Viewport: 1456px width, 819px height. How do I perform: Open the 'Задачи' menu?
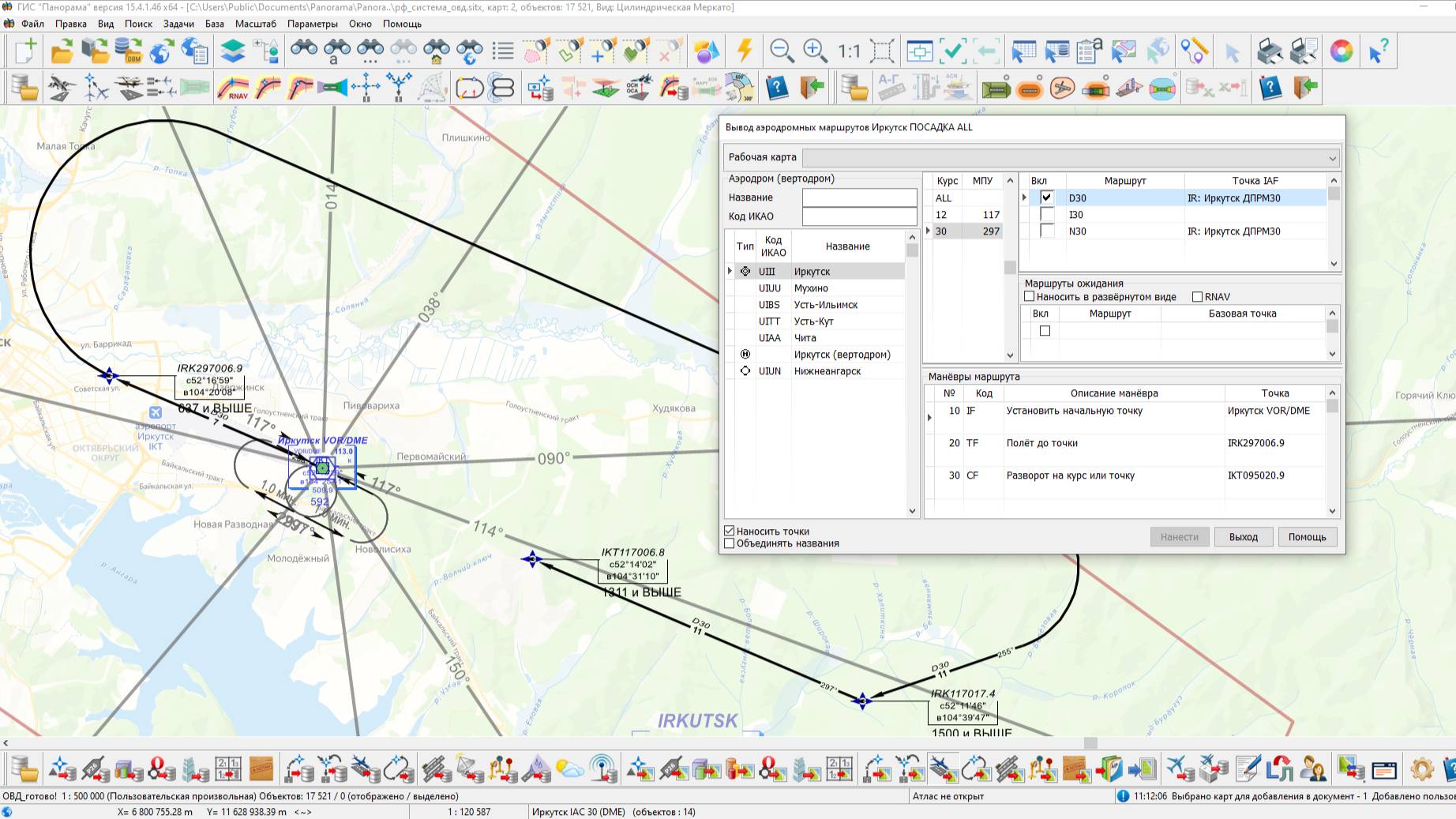pyautogui.click(x=178, y=24)
